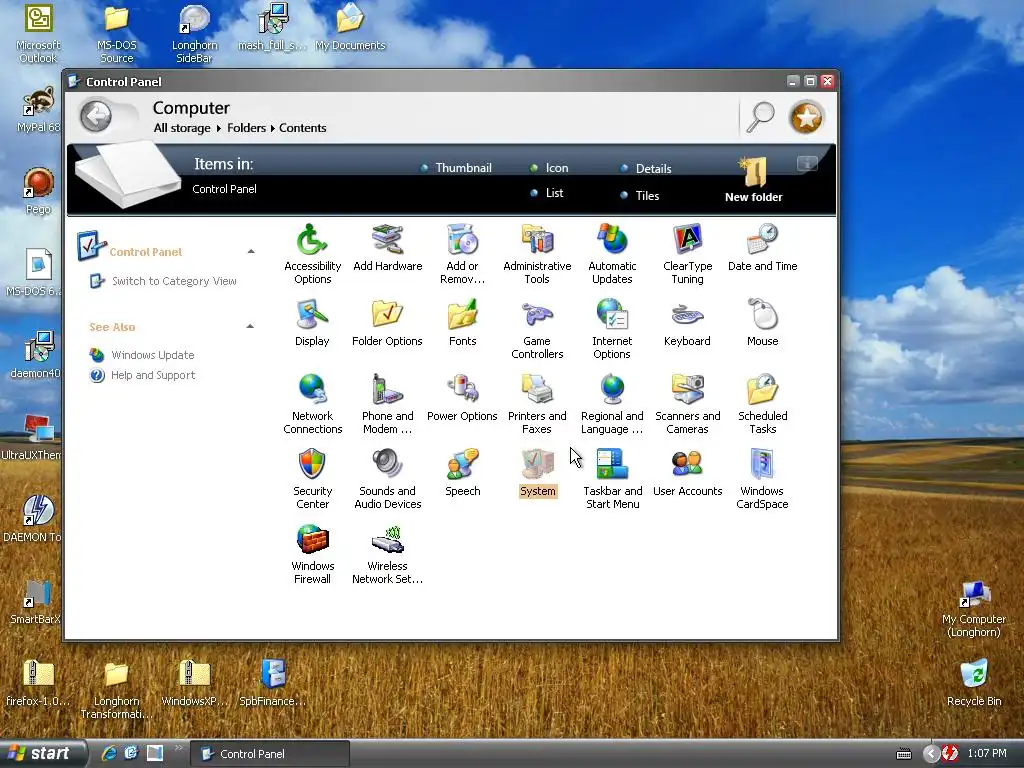Click Contents breadcrumb
The image size is (1024, 768).
(x=302, y=128)
